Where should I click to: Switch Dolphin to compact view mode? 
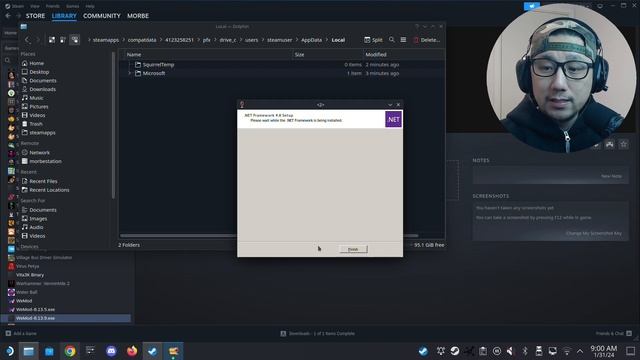63,40
